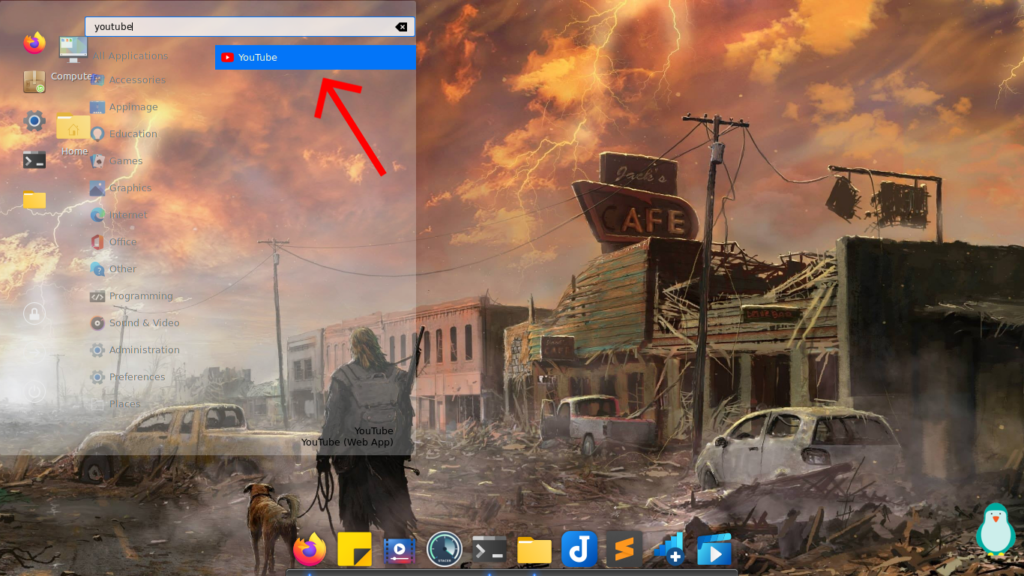
Task: Launch Stacer from the dock
Action: [x=444, y=549]
